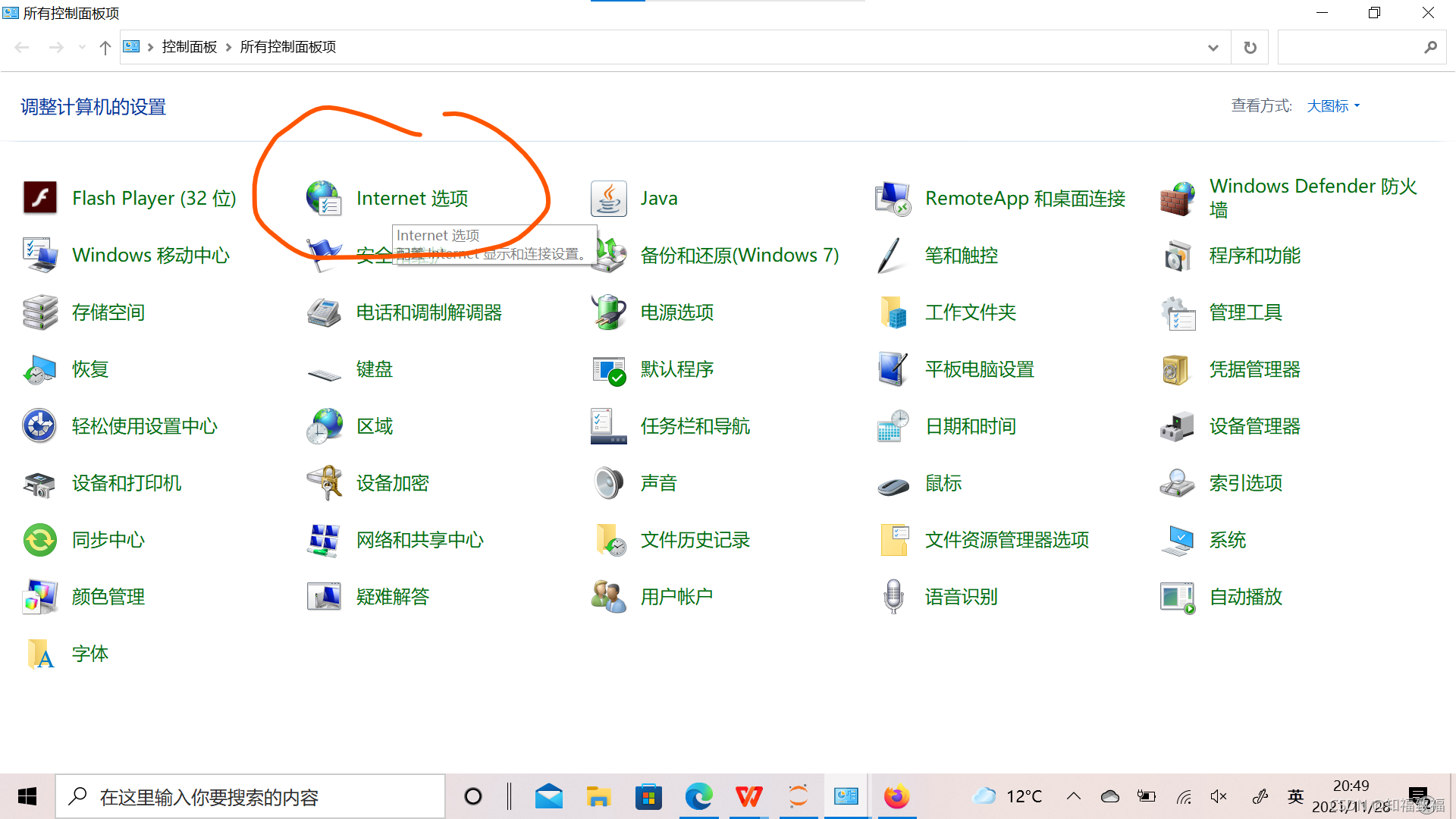Open the weather 12°C widget

(1008, 796)
